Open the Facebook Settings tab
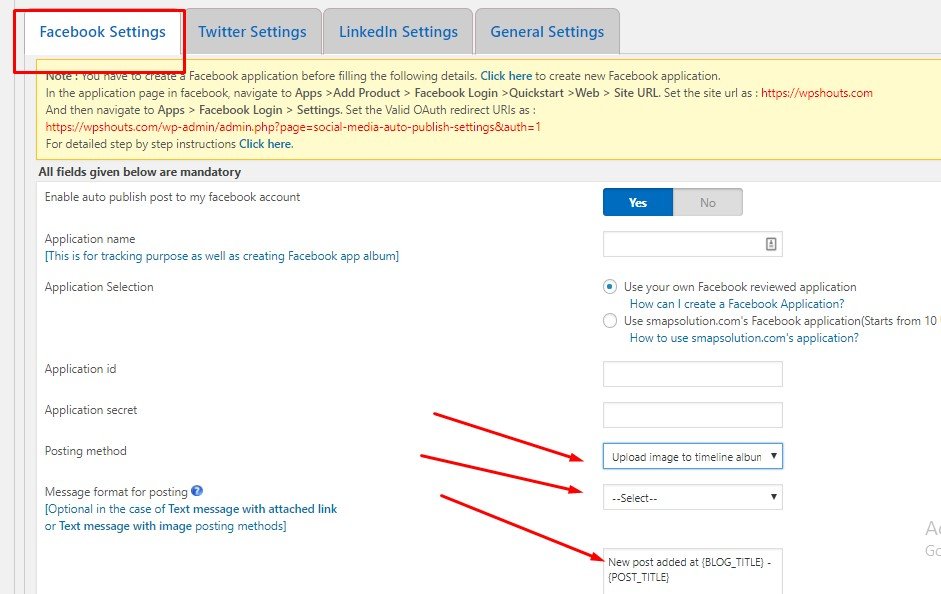 (103, 32)
